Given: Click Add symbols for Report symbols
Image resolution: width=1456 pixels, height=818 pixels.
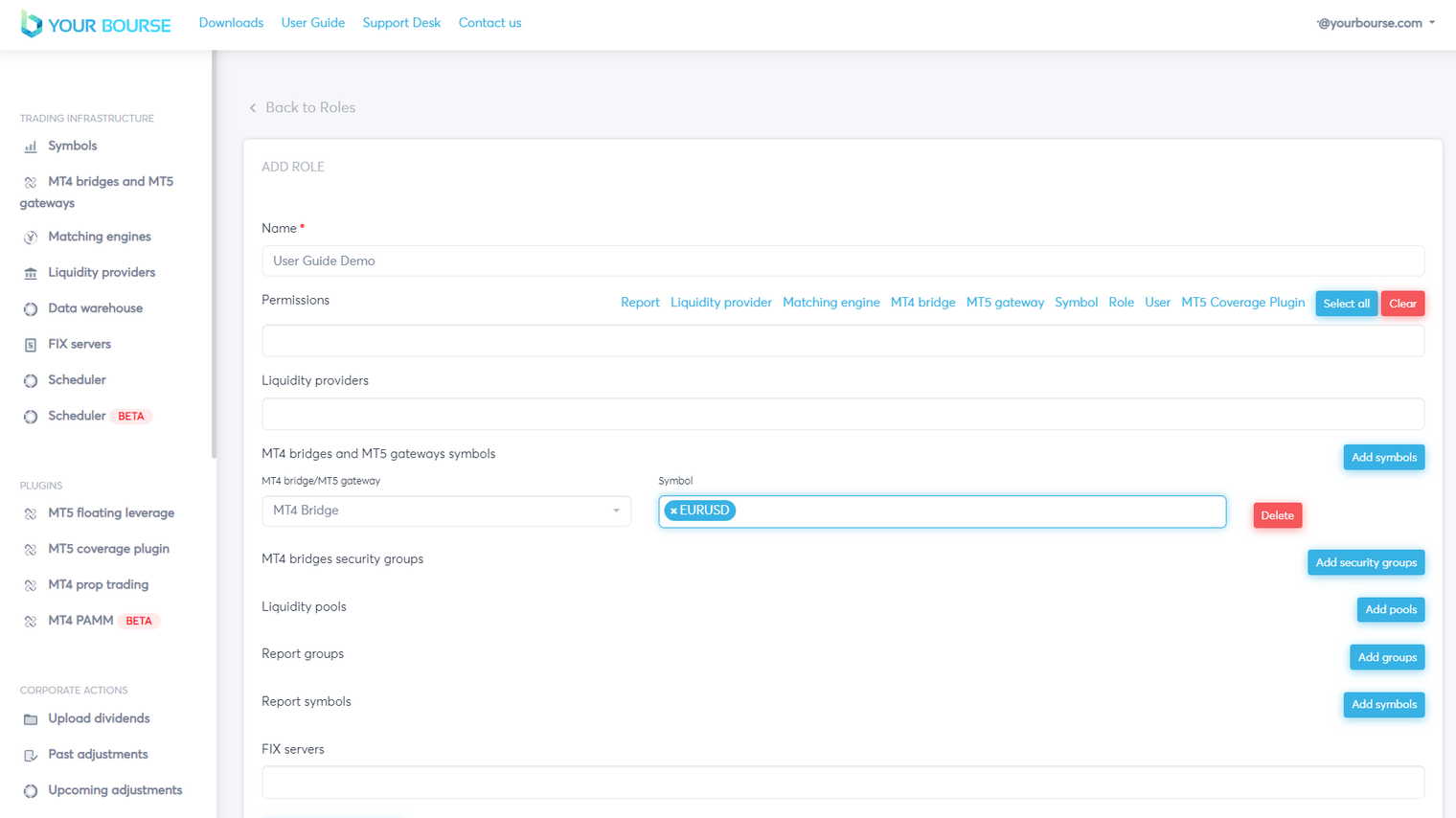Looking at the screenshot, I should (1384, 705).
